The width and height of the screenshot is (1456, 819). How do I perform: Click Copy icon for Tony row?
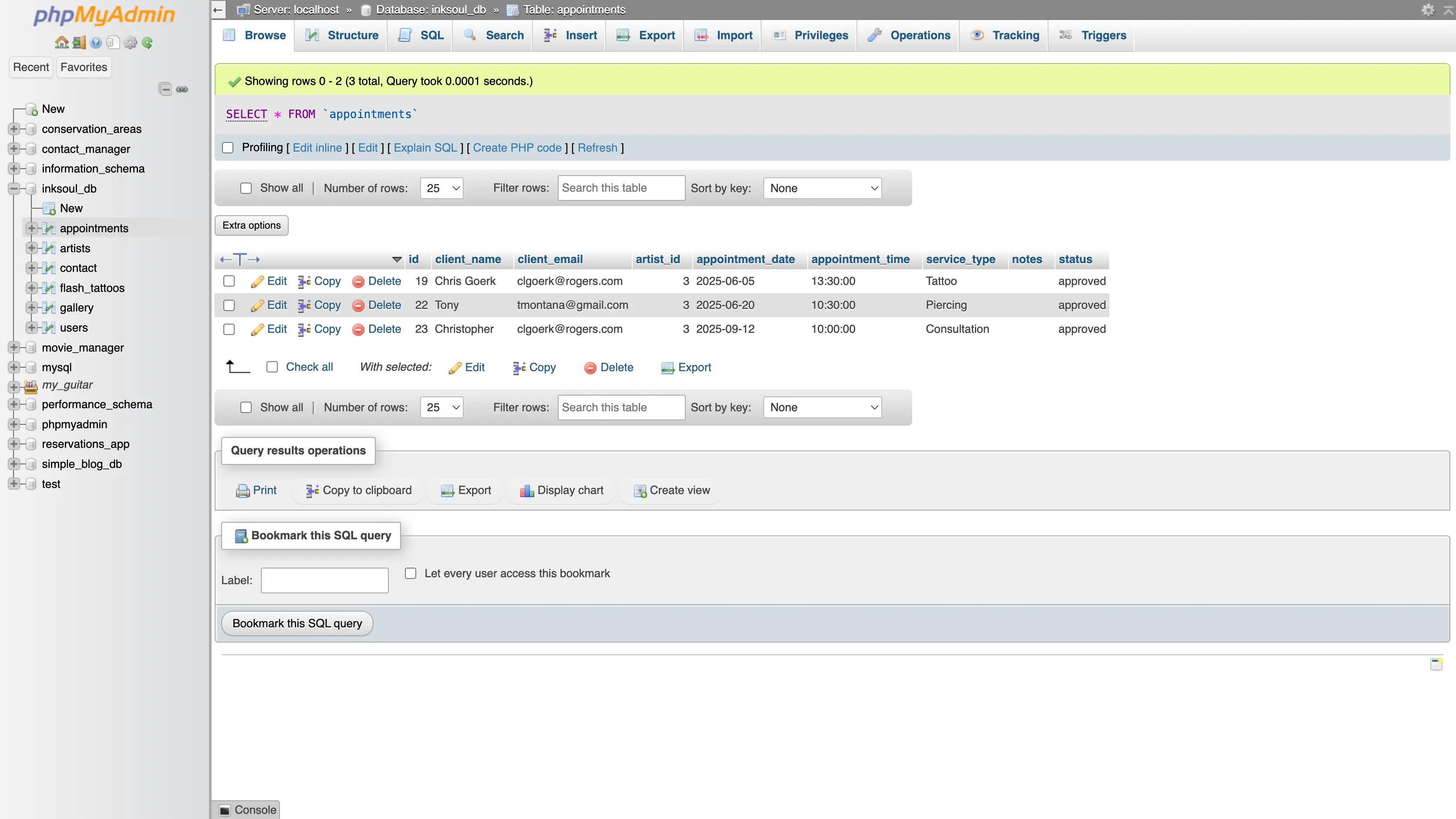304,305
